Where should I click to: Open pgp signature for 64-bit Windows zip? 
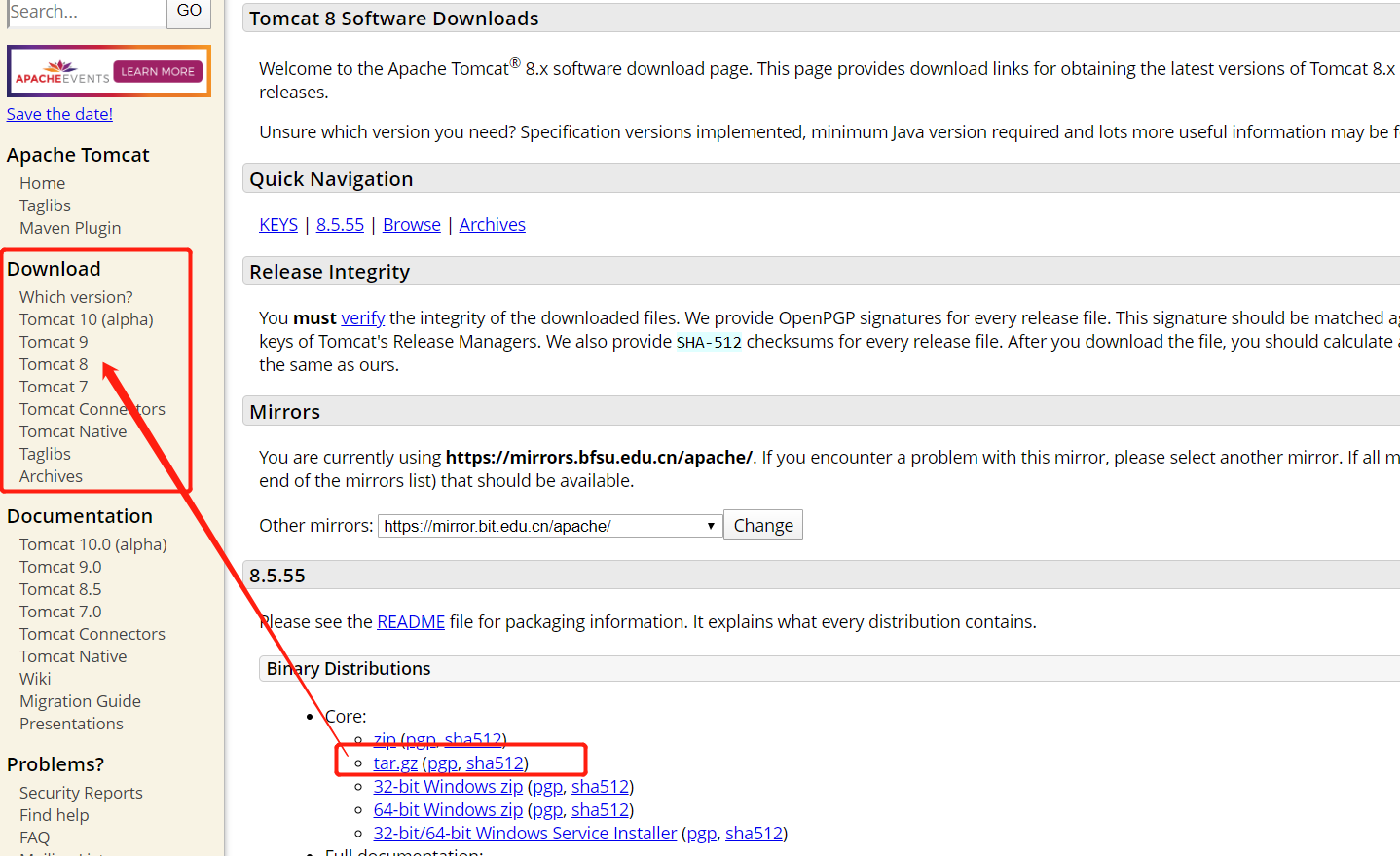click(547, 810)
